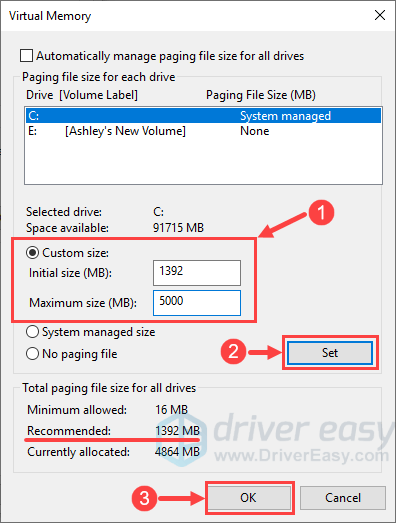Viewport: 396px width, 523px height.
Task: Focus the Initial size (MB) field
Action: point(197,273)
